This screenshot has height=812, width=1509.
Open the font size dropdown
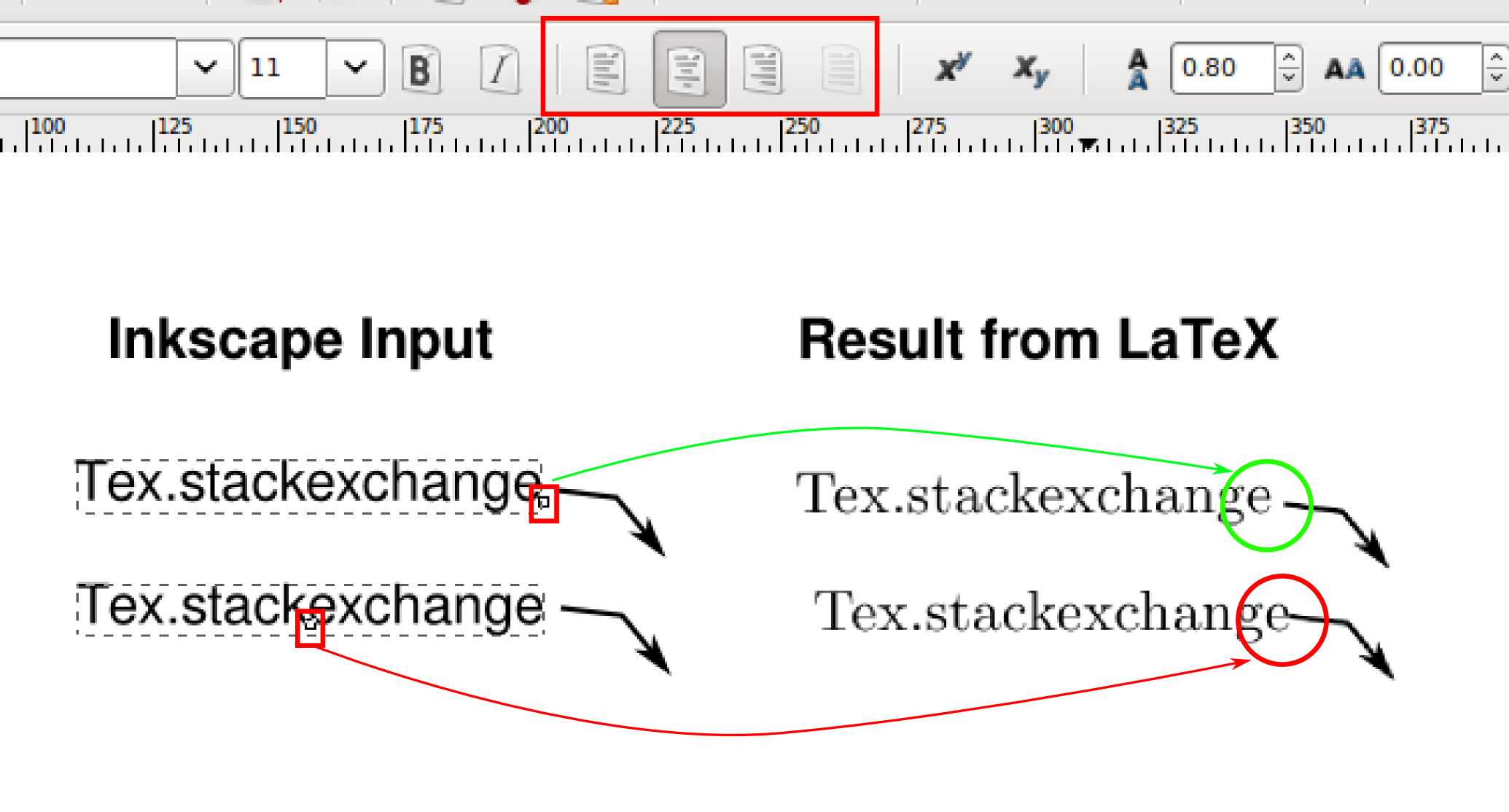click(x=355, y=68)
